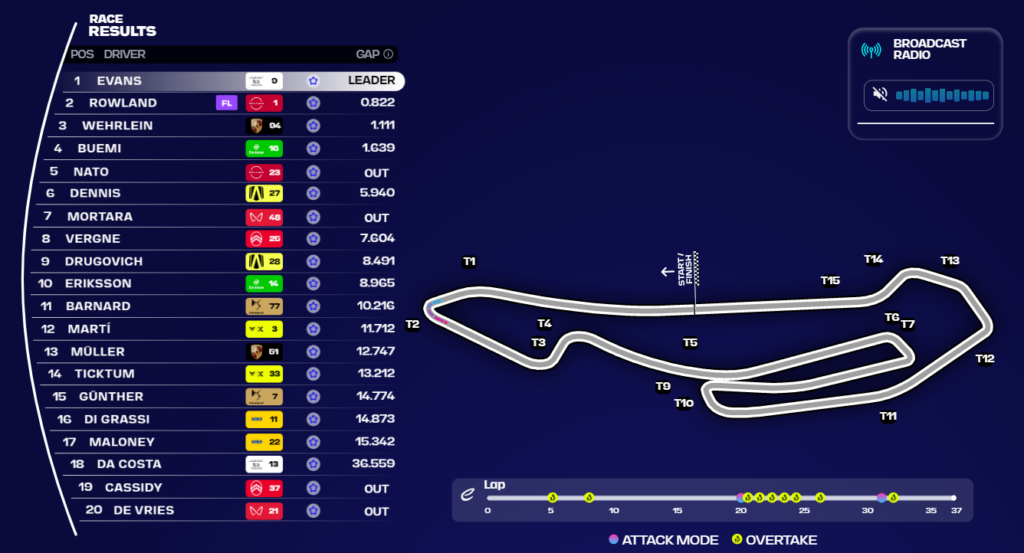Screen dimensions: 1024x553
Task: Select driver DA COSTA in results
Action: 129,464
